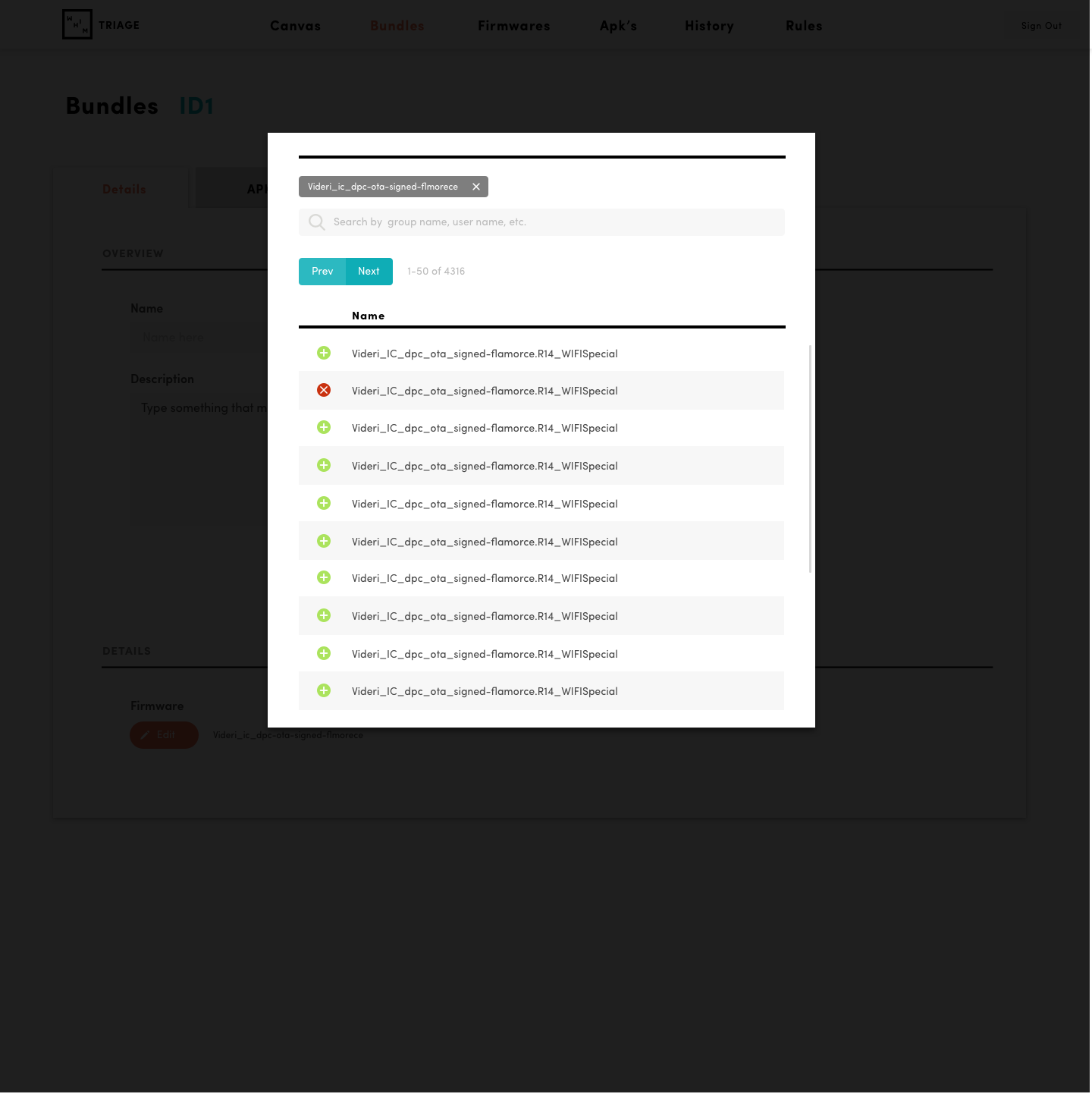1092x1097 pixels.
Task: Click the ID1 bundle title
Action: (196, 105)
